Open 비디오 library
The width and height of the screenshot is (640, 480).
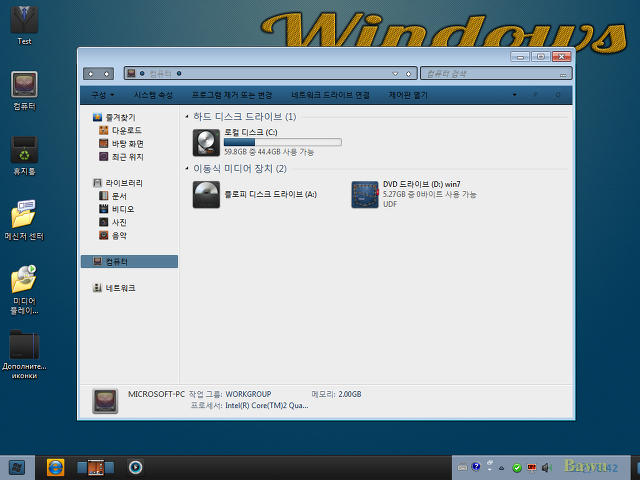click(117, 209)
